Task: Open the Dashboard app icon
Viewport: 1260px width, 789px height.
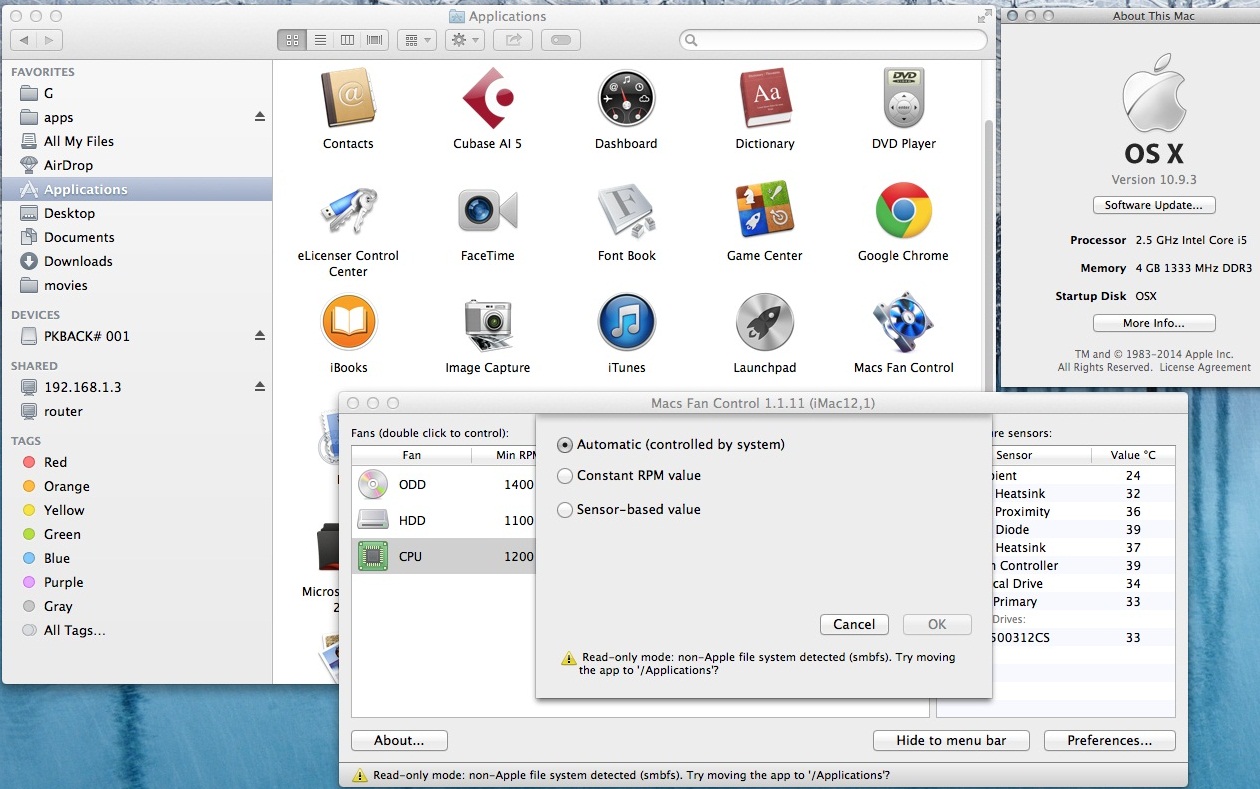Action: [626, 98]
